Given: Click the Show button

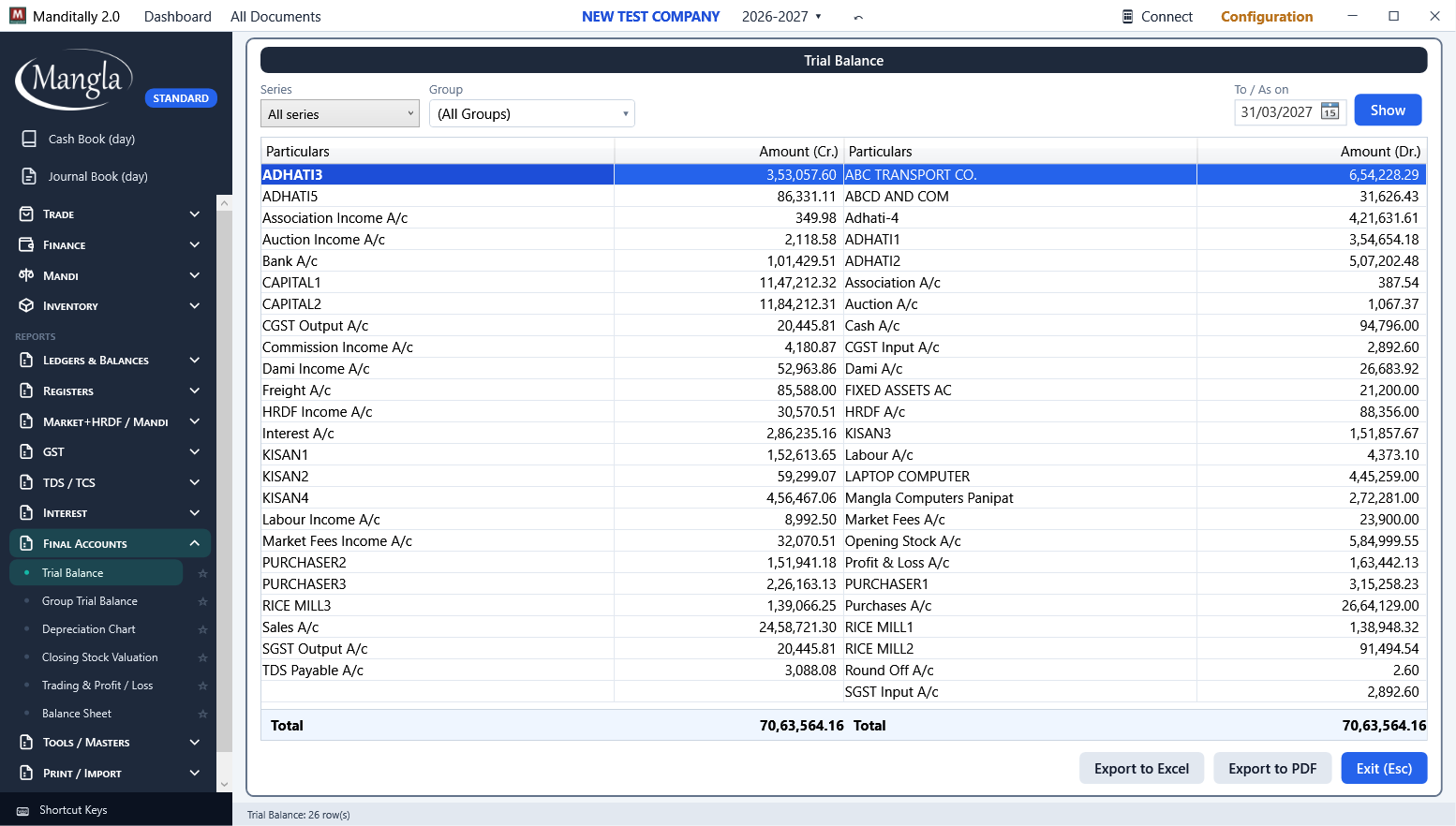Looking at the screenshot, I should click(1388, 110).
